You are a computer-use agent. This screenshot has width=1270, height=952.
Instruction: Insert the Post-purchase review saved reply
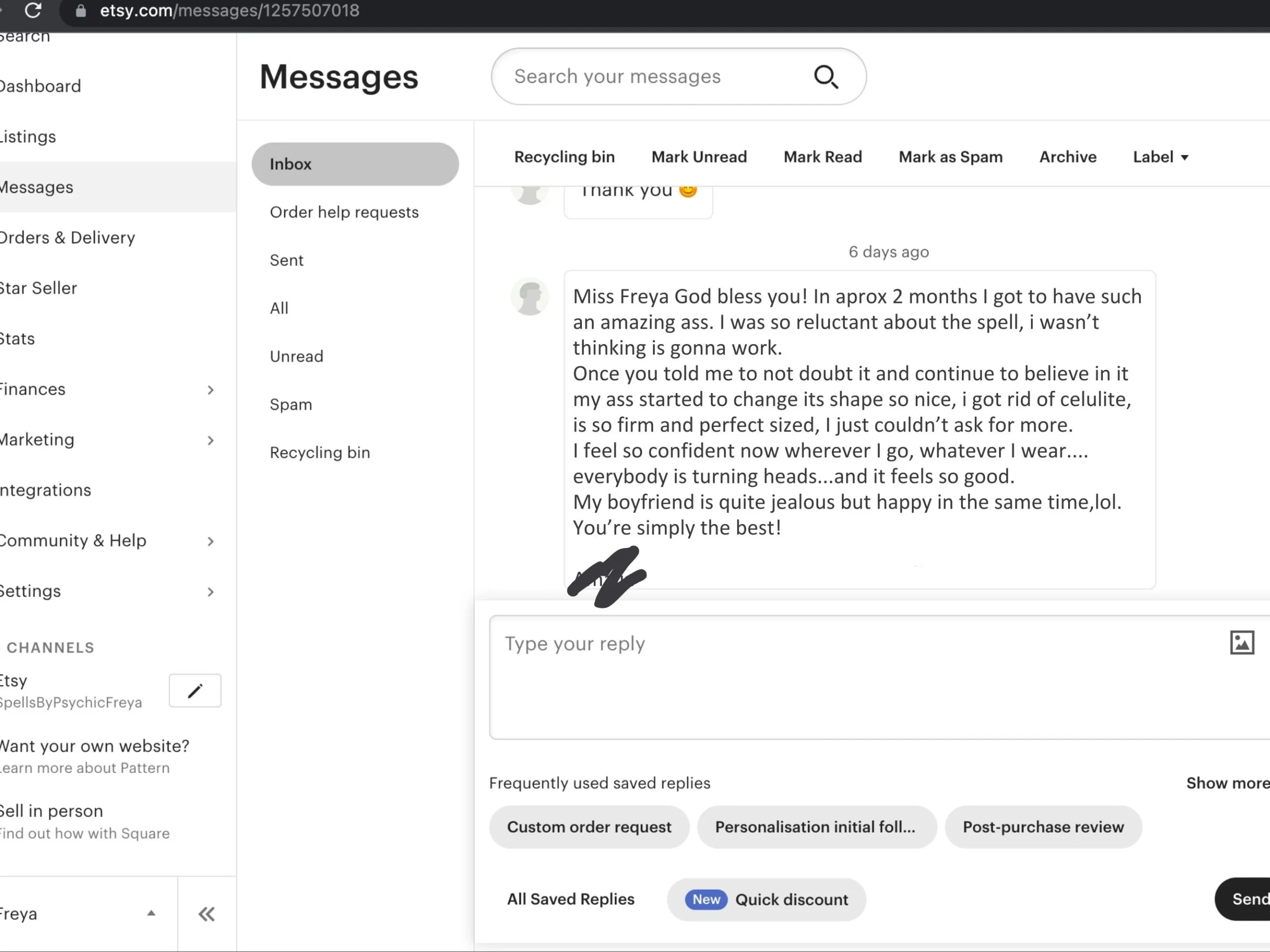[x=1043, y=827]
